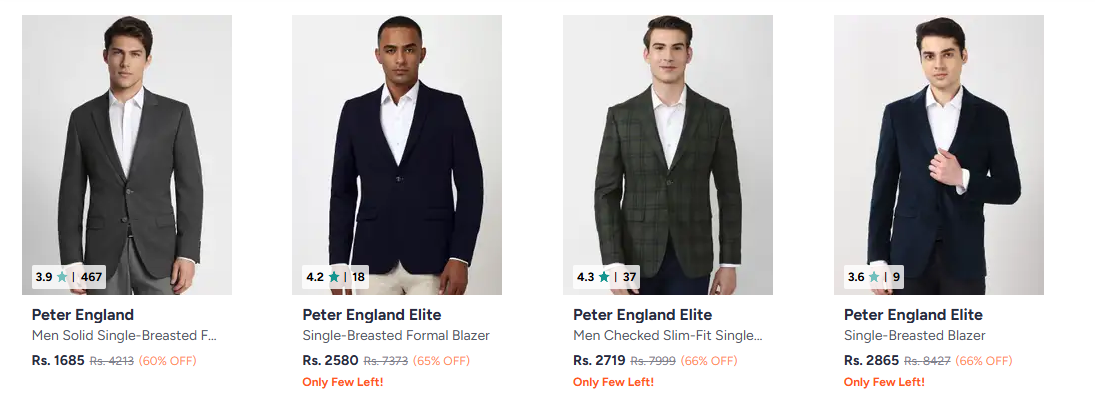
Task: Click the star icon on the 4.2 rating badge
Action: click(x=334, y=277)
